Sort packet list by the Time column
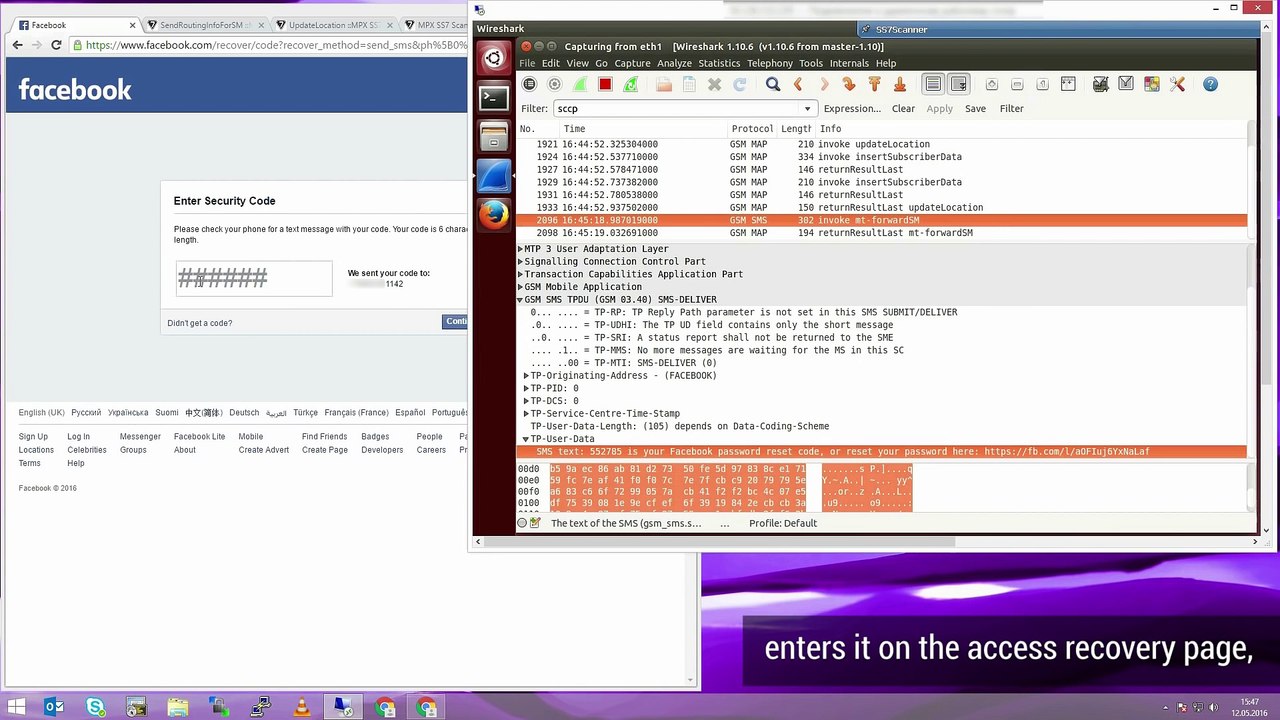The height and width of the screenshot is (720, 1280). click(x=644, y=129)
